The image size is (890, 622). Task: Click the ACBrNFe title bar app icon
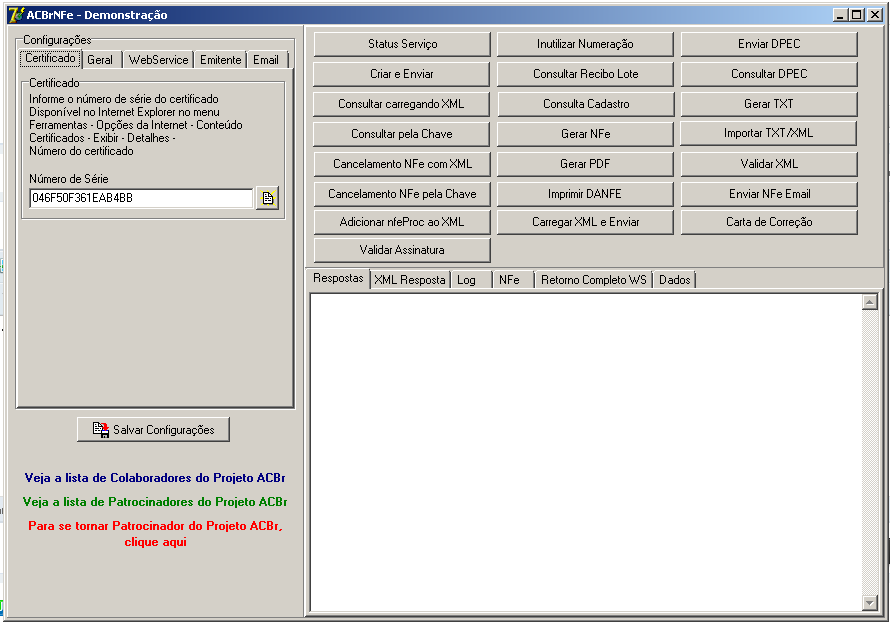pyautogui.click(x=16, y=15)
